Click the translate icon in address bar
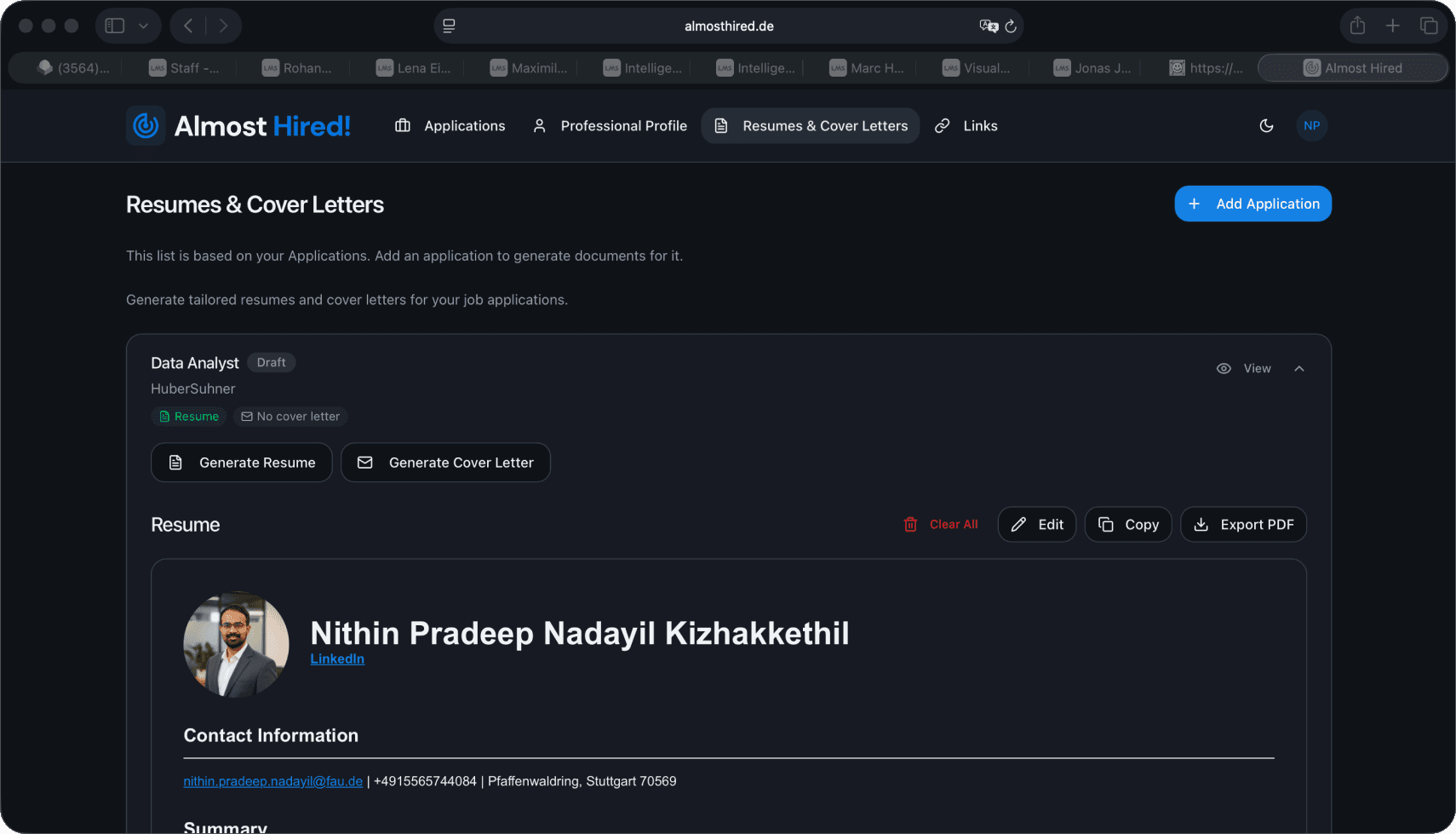 coord(988,26)
